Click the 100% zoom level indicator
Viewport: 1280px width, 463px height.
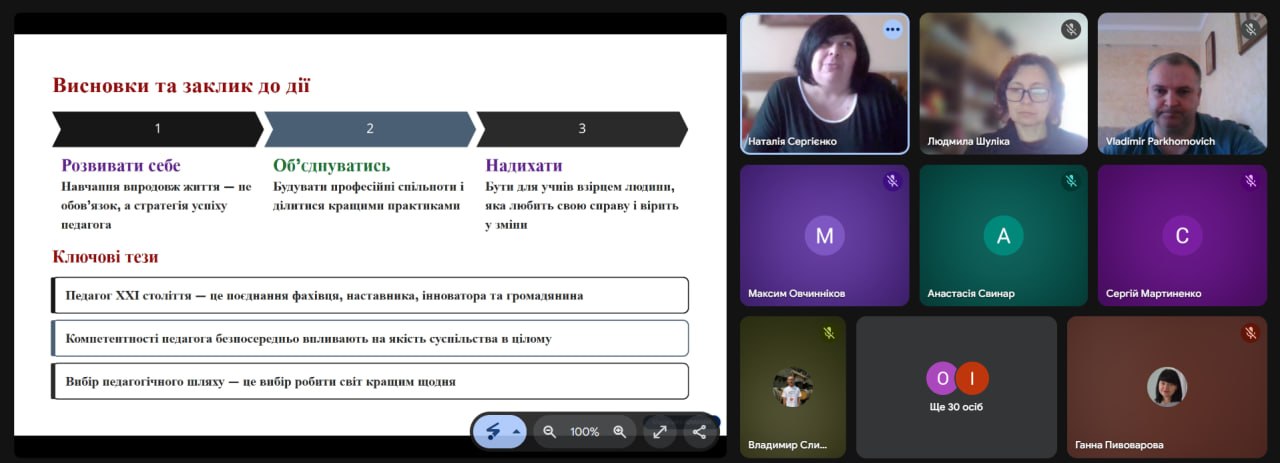[584, 432]
